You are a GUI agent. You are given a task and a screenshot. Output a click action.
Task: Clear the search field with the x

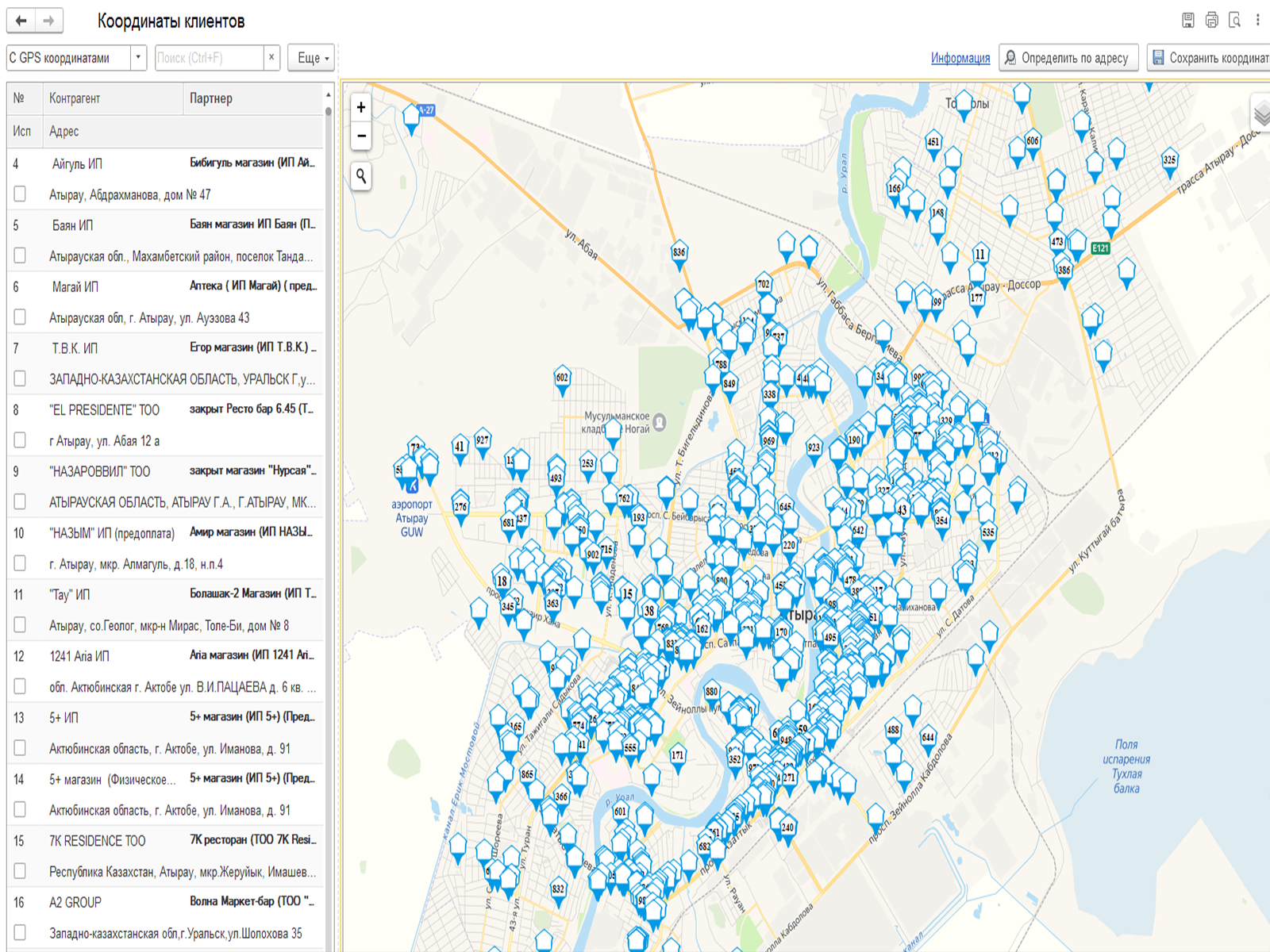pos(271,57)
